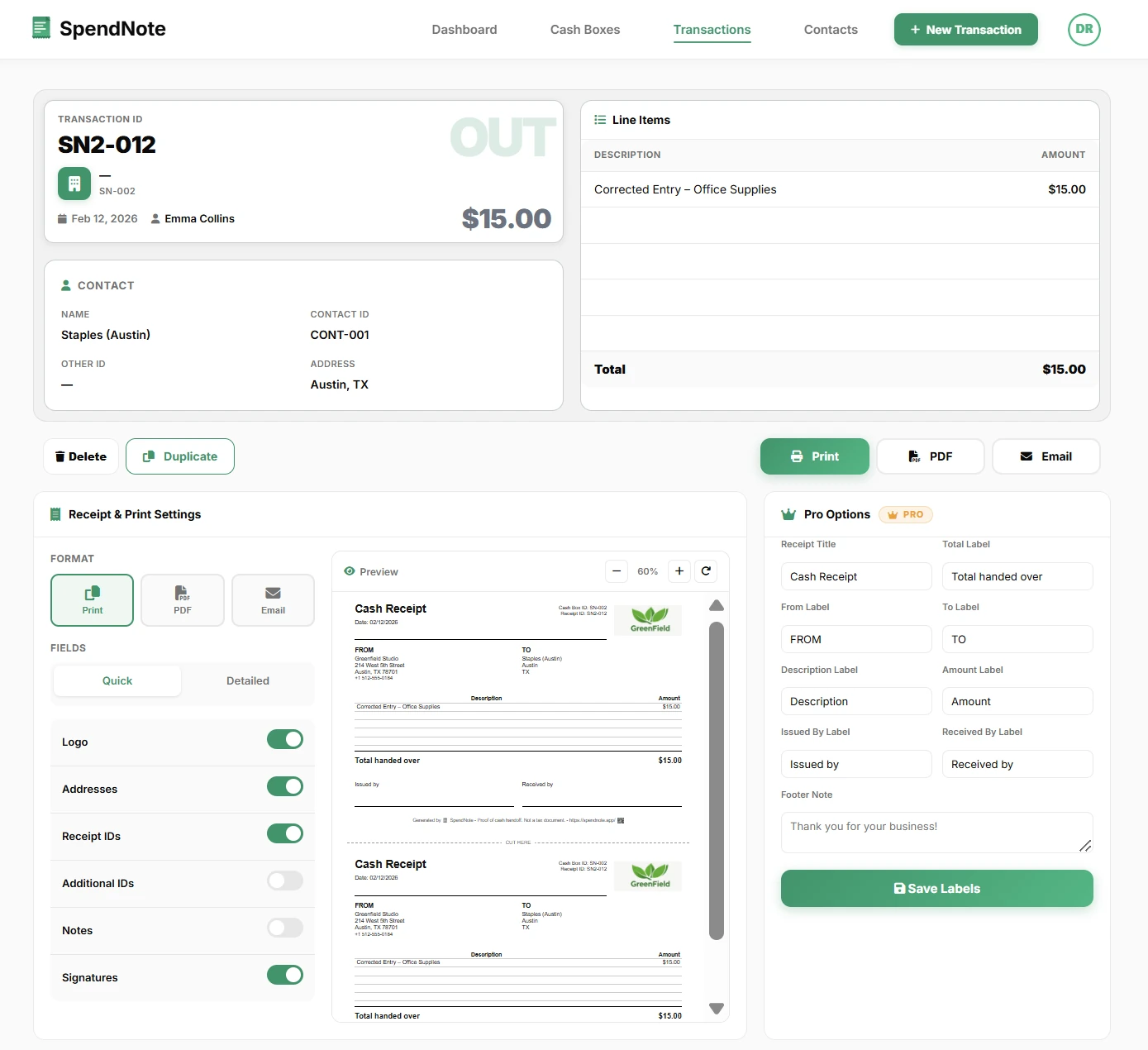Disable the Signatures toggle
The height and width of the screenshot is (1050, 1148).
tap(285, 975)
